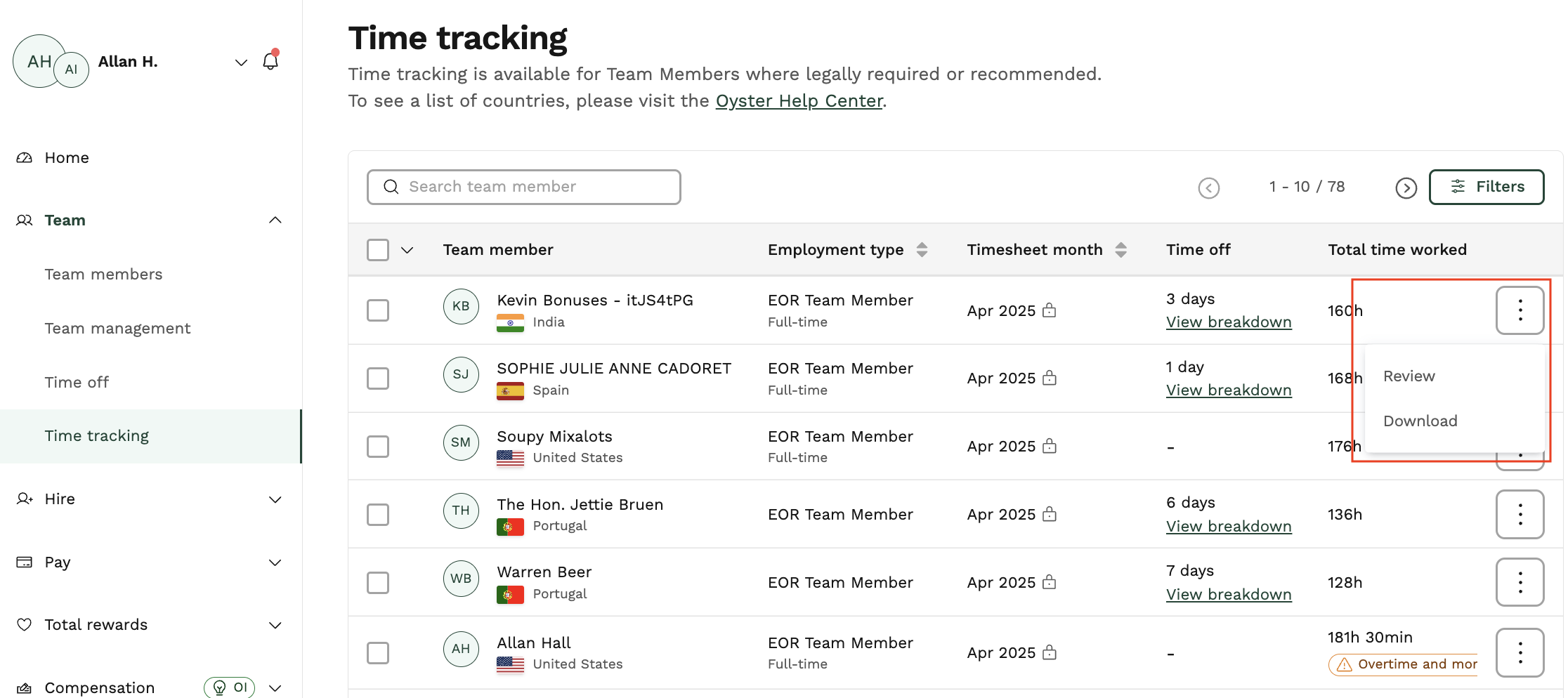1568x698 pixels.
Task: Open the bulk selection dropdown arrow
Action: tap(406, 249)
